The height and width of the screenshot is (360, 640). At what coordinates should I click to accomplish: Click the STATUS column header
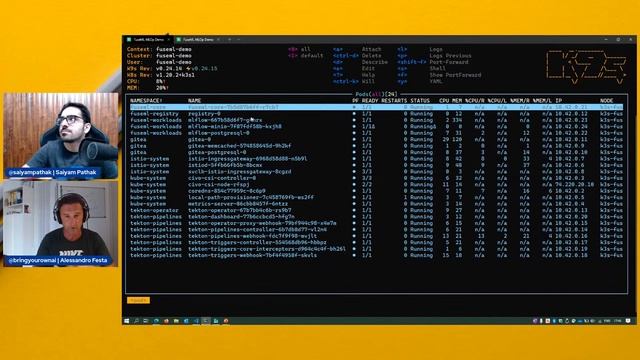(420, 100)
